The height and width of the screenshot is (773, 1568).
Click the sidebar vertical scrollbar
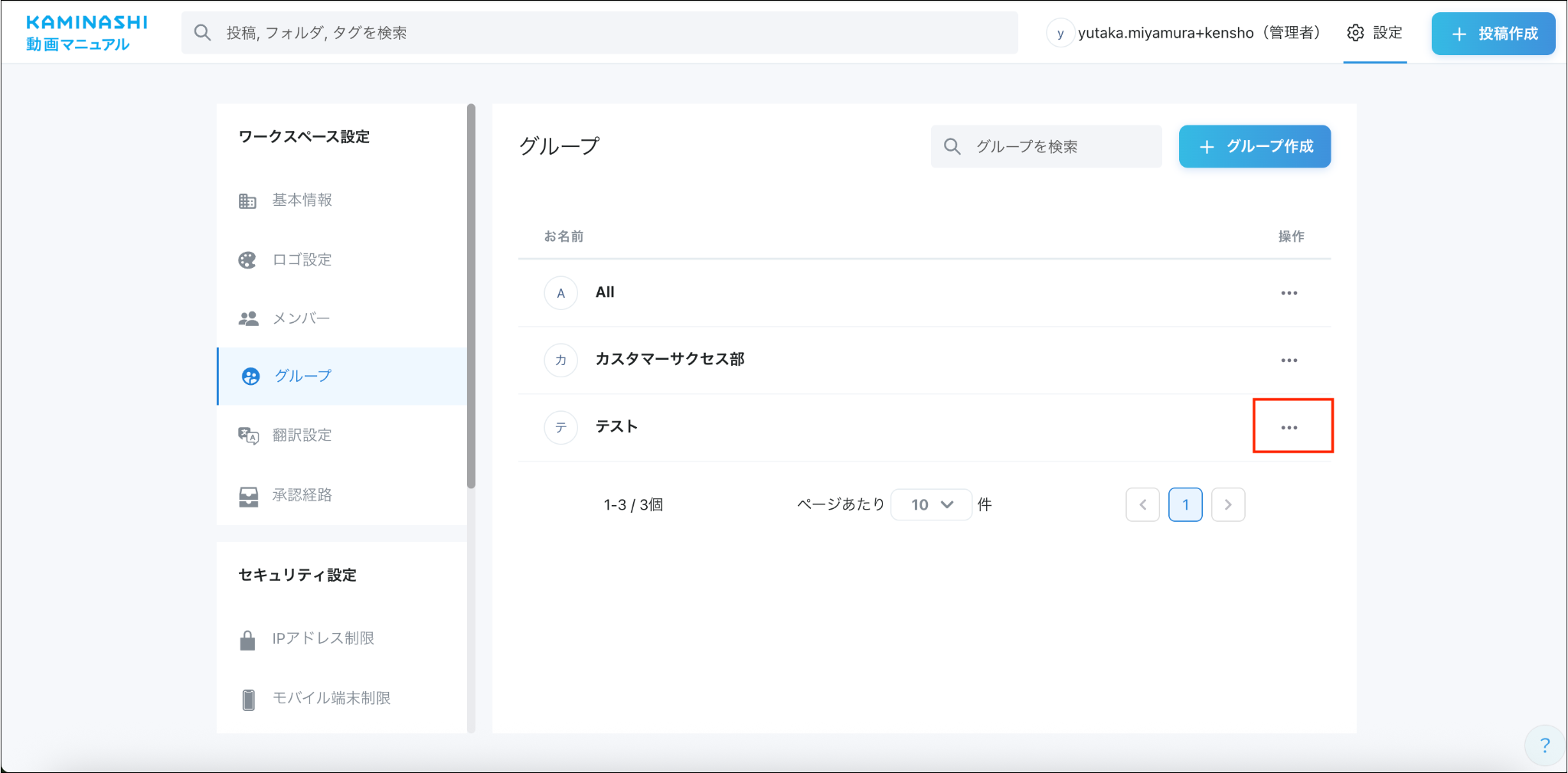point(471,297)
